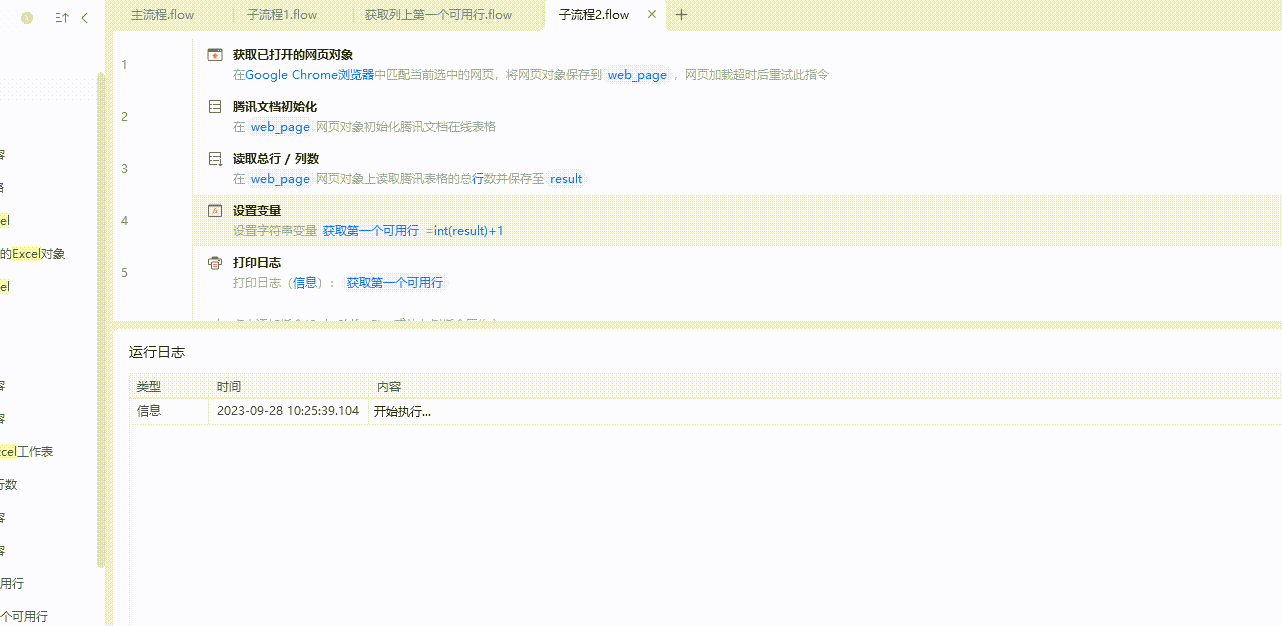Click the web page icon of step 1
This screenshot has height=626, width=1282.
(x=214, y=55)
